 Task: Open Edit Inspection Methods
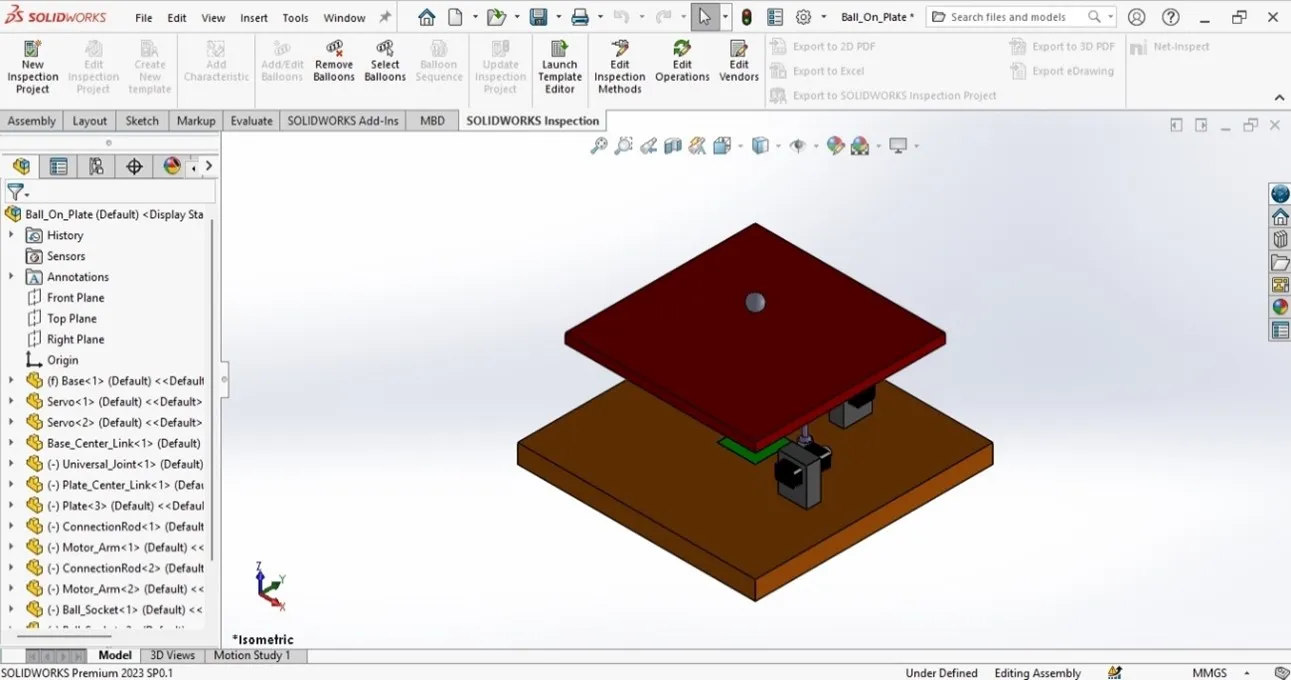click(620, 67)
